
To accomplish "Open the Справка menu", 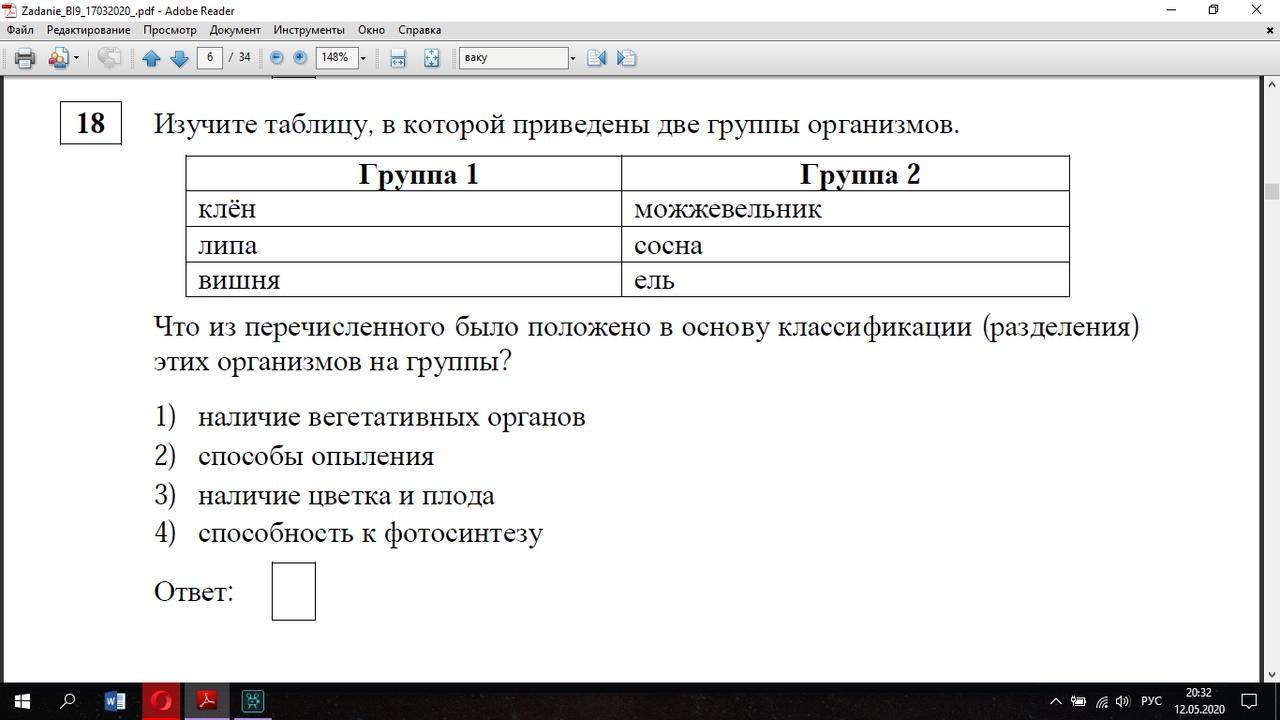I will [419, 30].
